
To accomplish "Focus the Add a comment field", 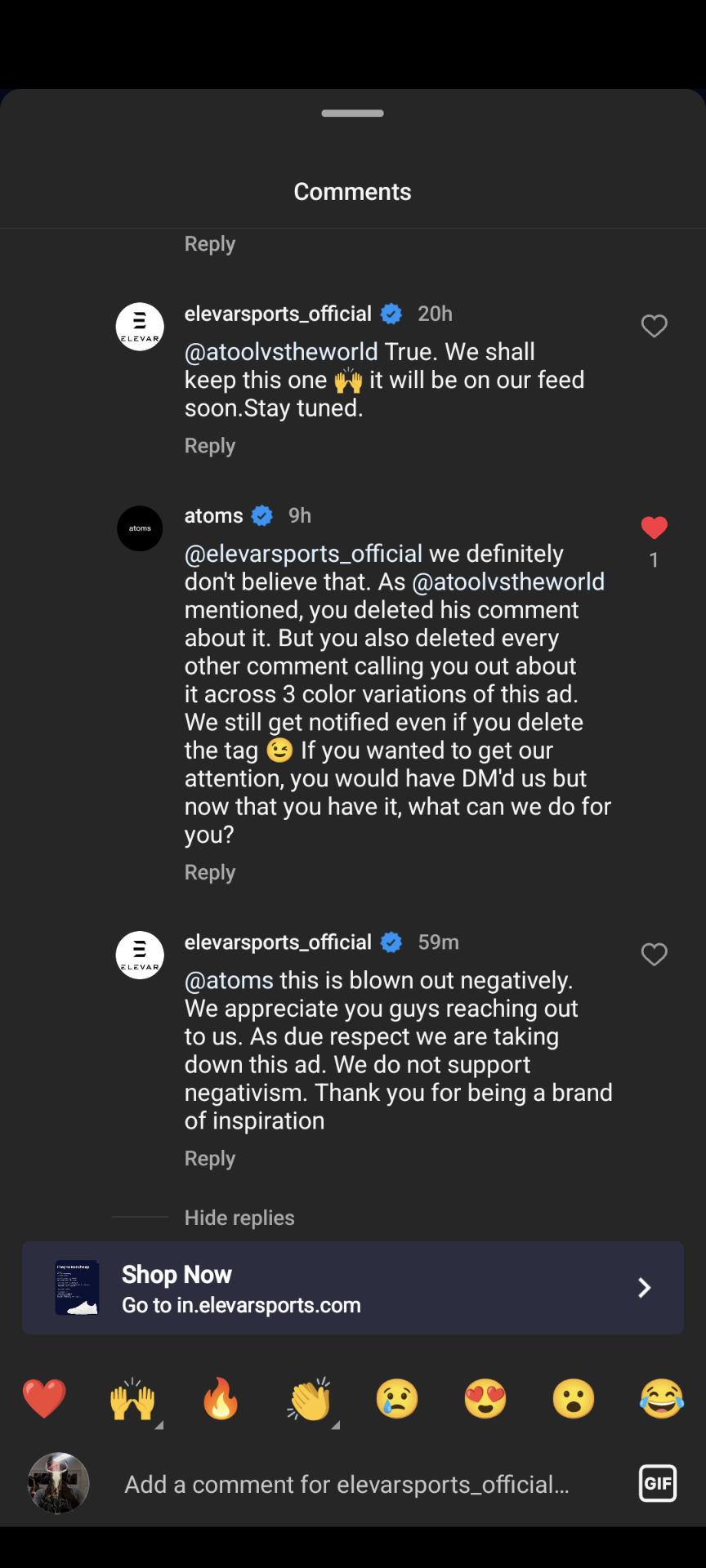I will [x=347, y=1484].
